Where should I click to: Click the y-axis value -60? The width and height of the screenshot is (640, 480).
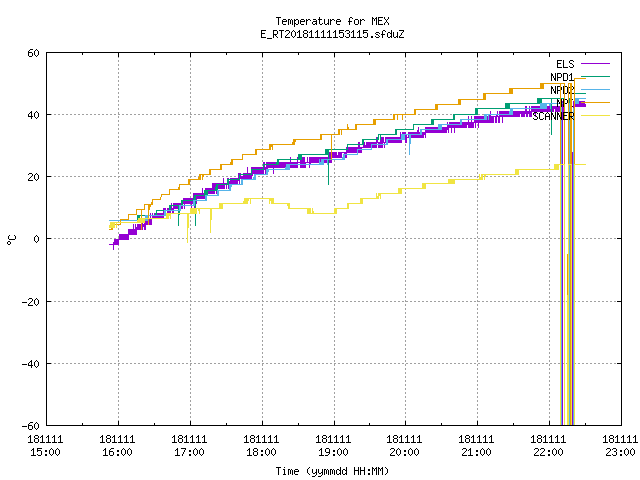31,426
